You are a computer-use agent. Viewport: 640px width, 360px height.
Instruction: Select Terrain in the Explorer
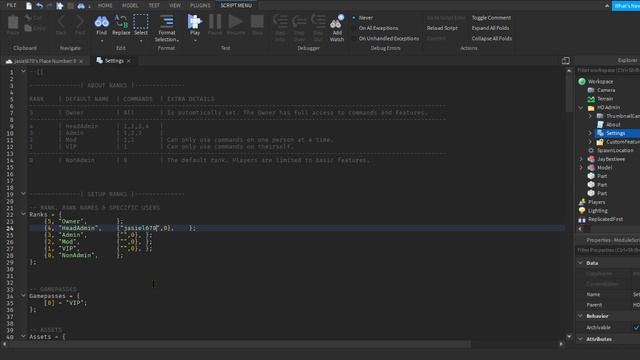click(x=605, y=99)
